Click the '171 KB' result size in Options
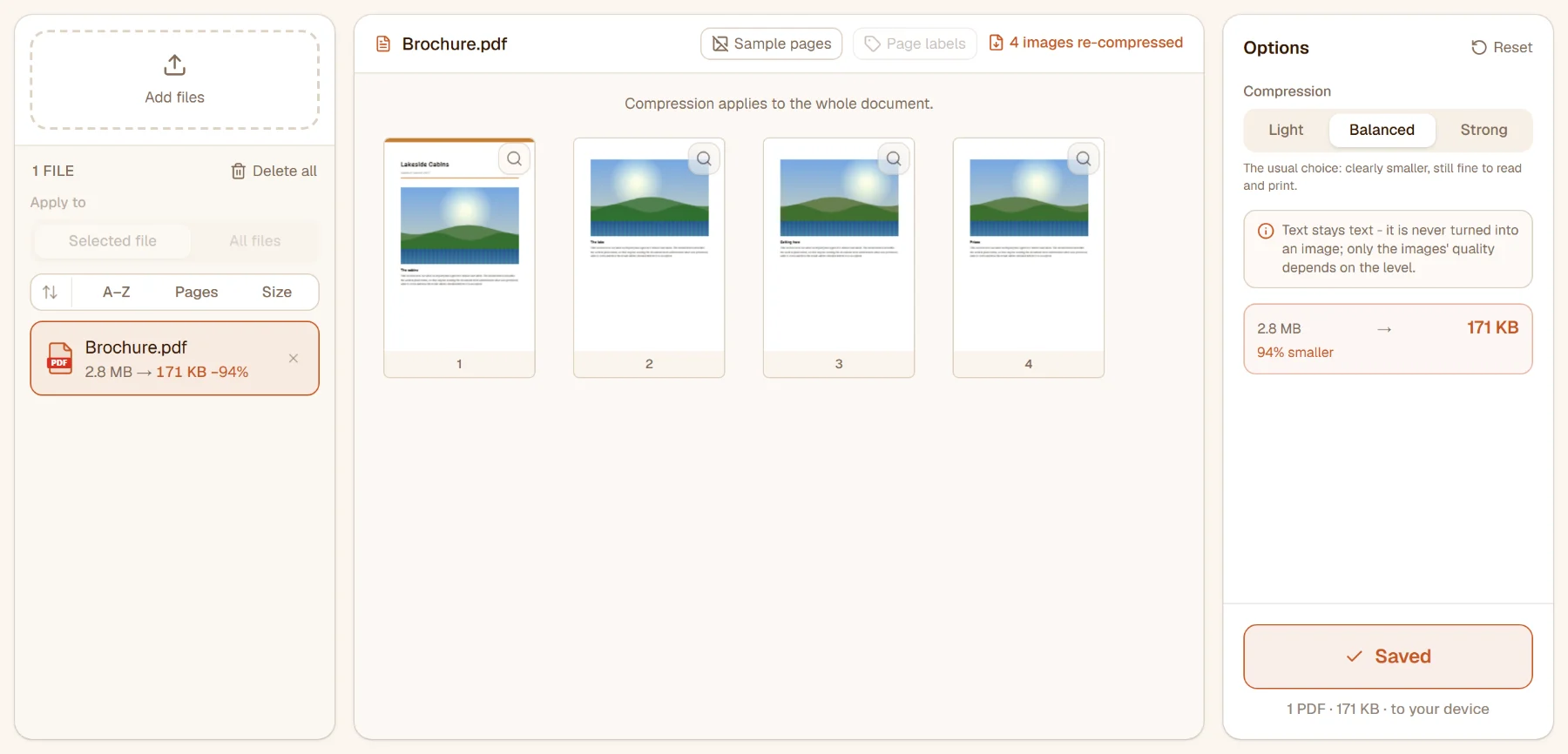Viewport: 1568px width, 754px height. pos(1492,327)
